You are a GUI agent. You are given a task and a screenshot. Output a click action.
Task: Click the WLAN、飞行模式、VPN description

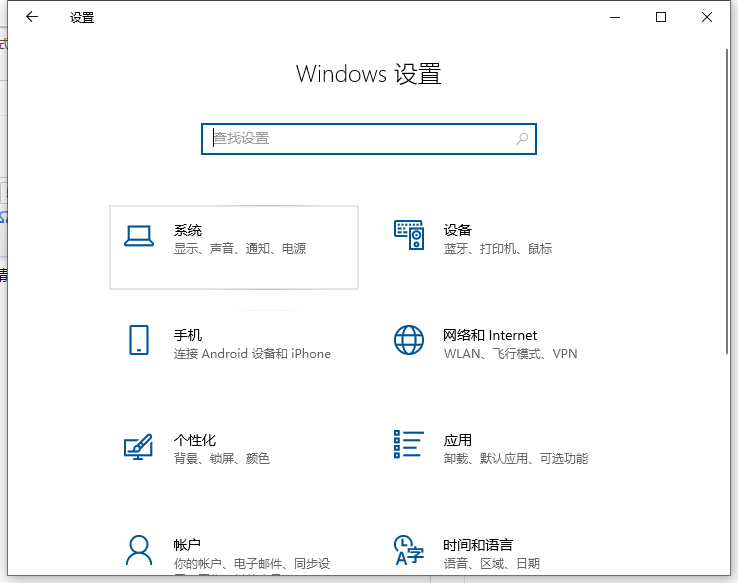pyautogui.click(x=510, y=353)
